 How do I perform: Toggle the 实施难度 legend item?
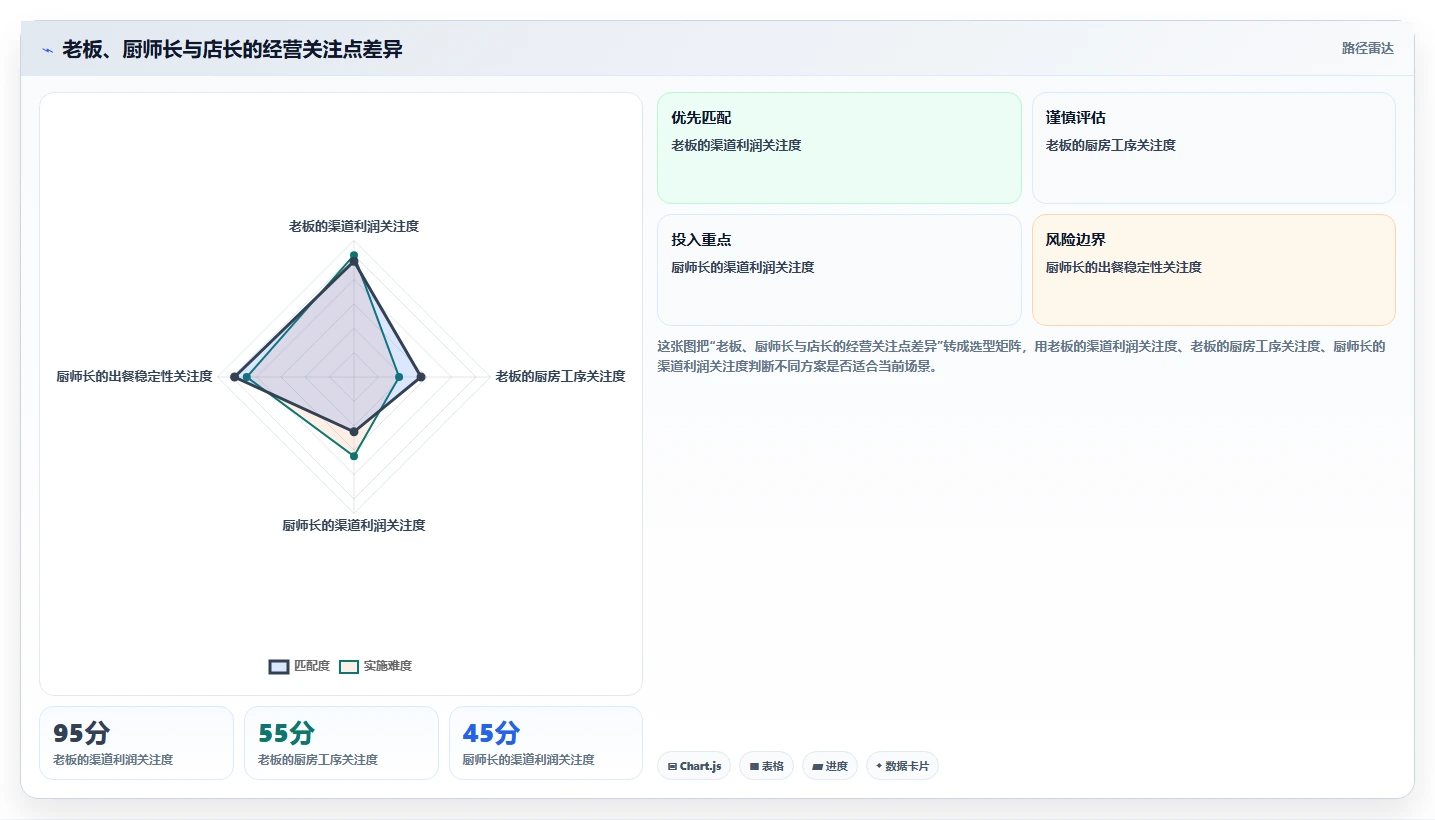(376, 666)
